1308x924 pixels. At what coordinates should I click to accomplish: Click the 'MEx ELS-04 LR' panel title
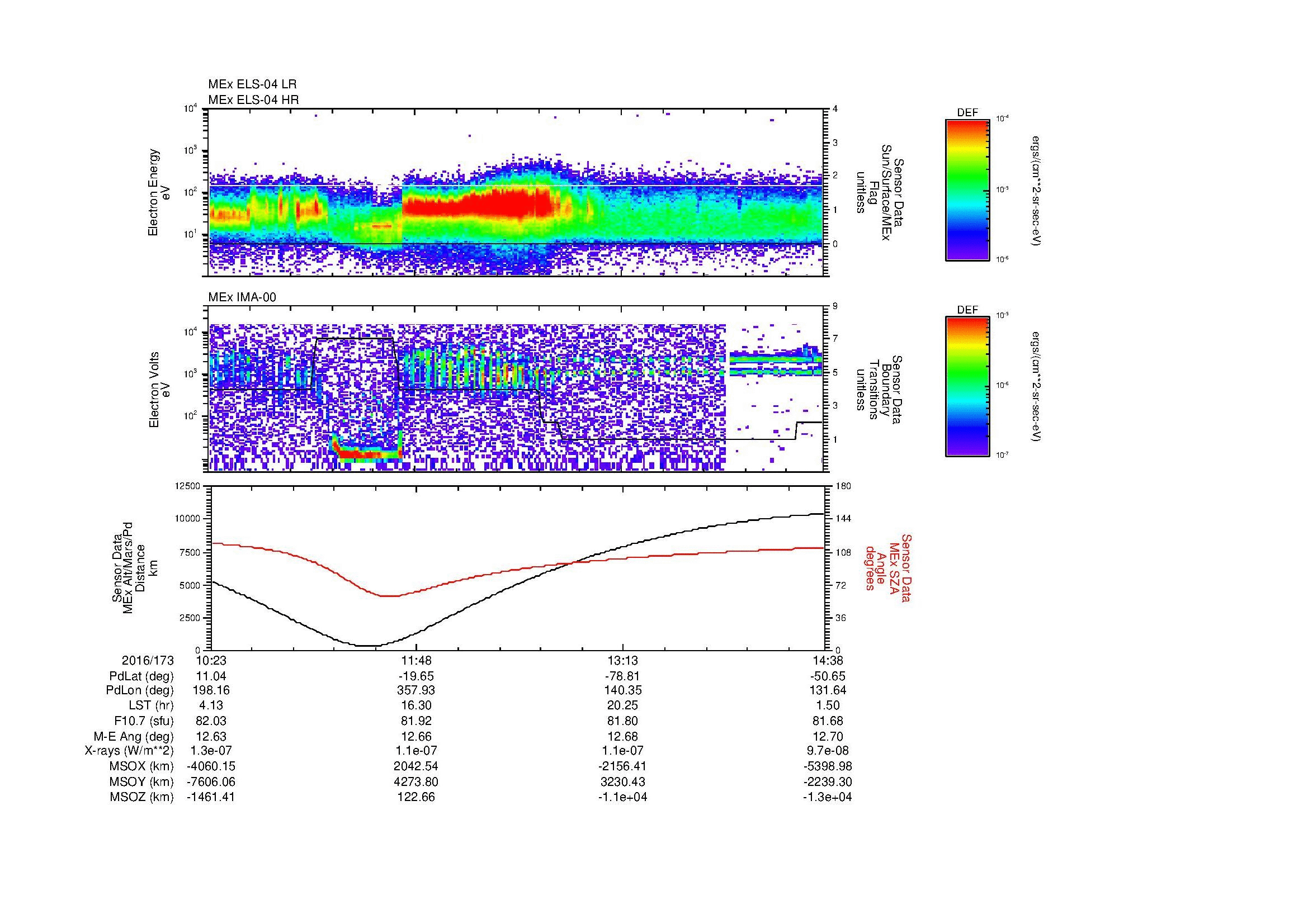click(252, 84)
